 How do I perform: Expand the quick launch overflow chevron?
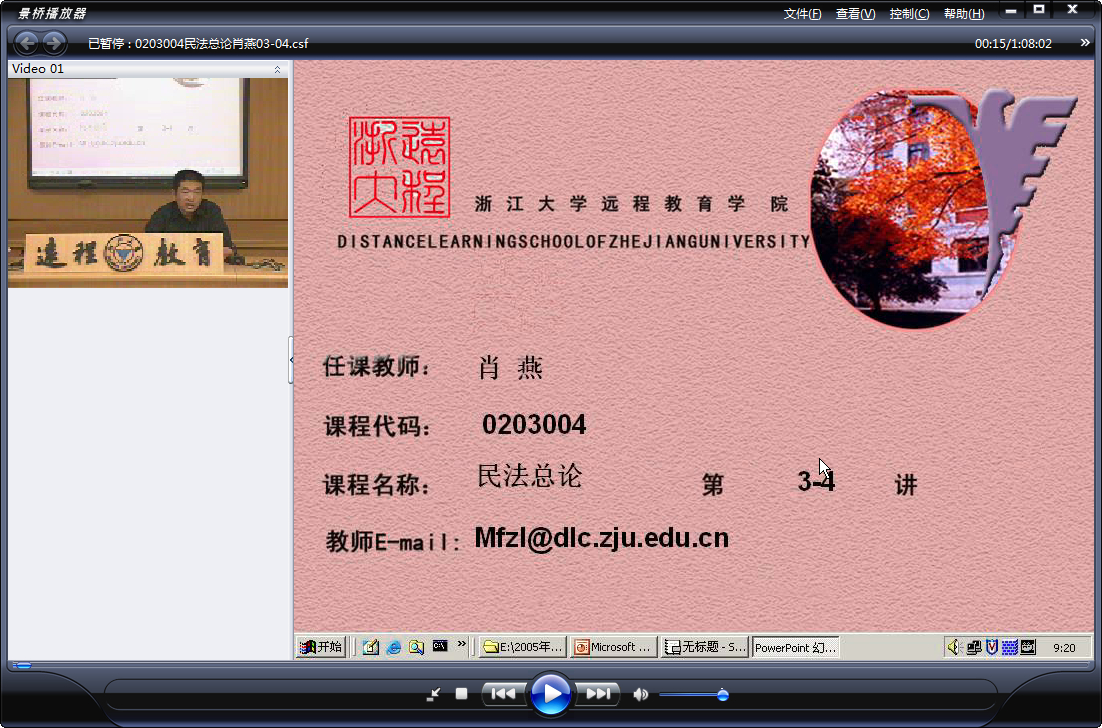pyautogui.click(x=462, y=643)
